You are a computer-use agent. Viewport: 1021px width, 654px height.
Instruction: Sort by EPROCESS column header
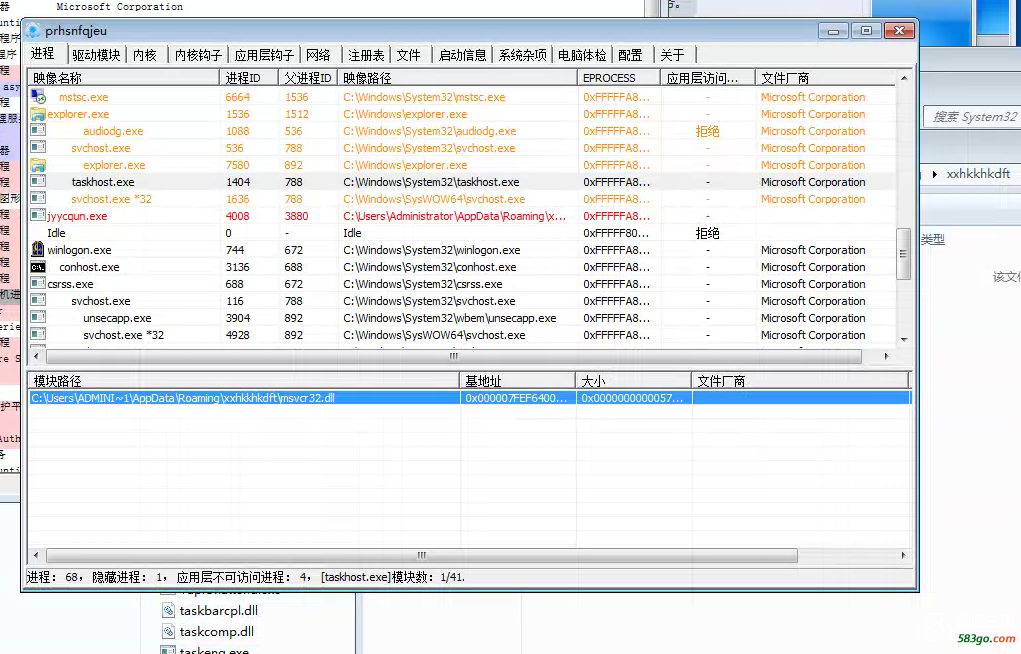[x=619, y=78]
